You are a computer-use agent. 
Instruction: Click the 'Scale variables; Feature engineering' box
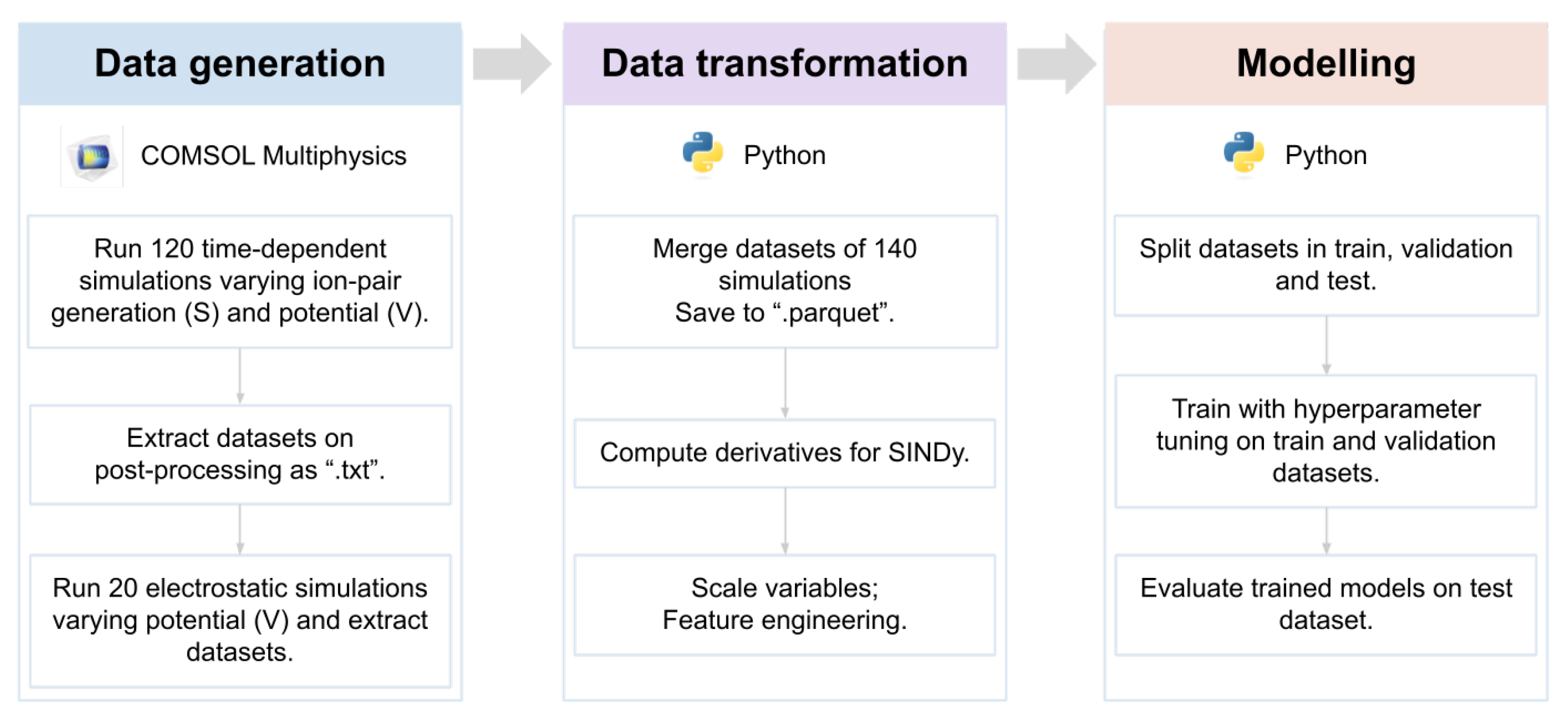785,604
